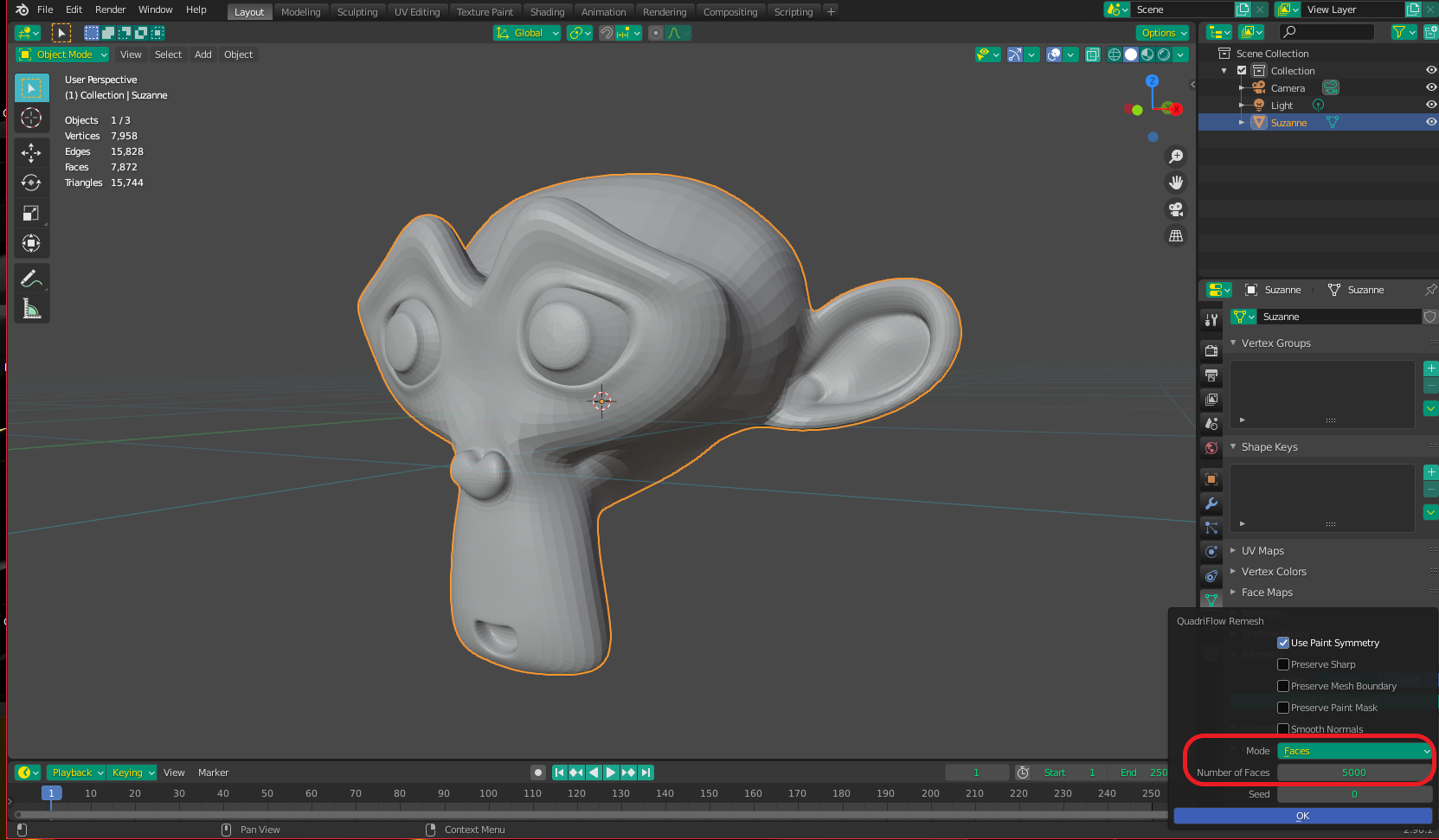Open the Object Data properties tab
This screenshot has height=840, width=1439.
tap(1211, 599)
